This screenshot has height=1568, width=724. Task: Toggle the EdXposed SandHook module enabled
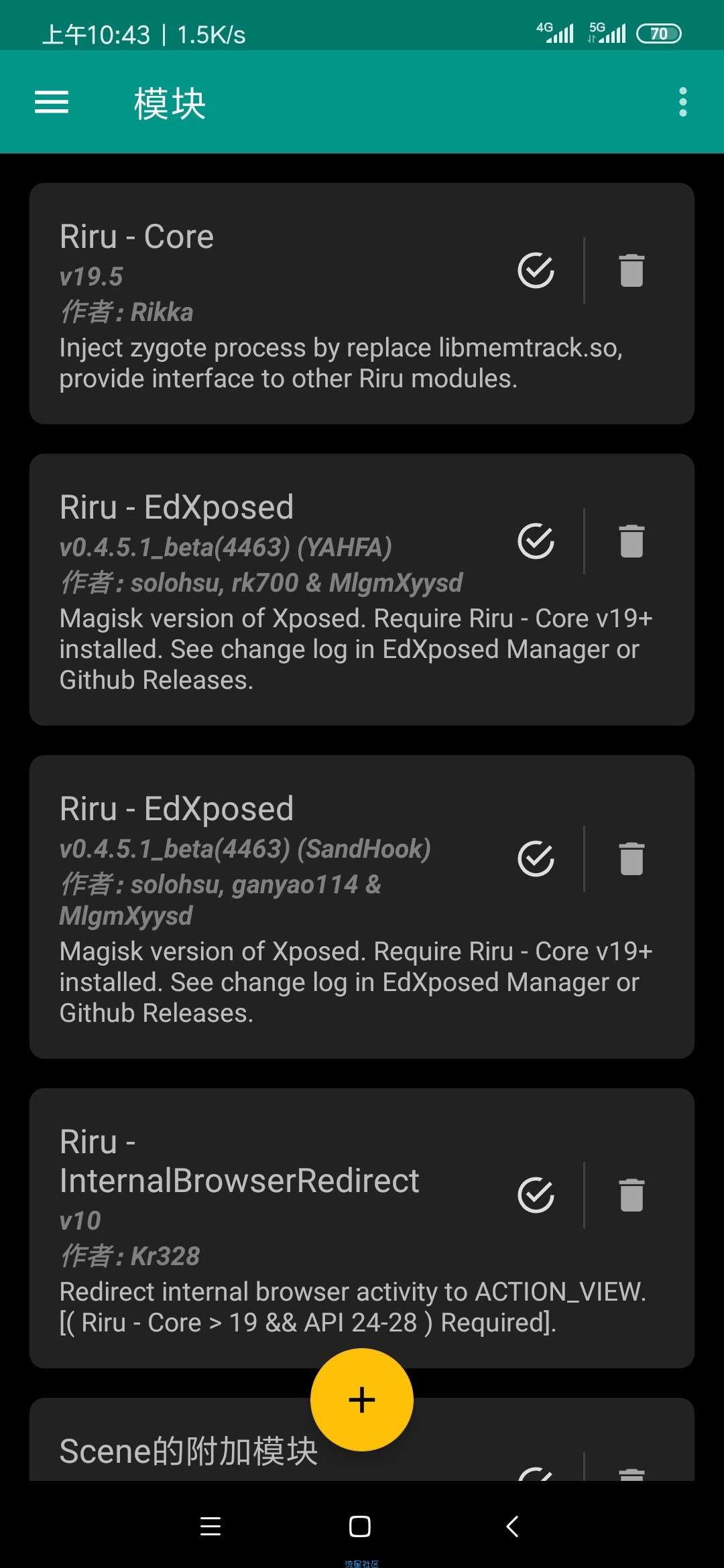tap(536, 858)
